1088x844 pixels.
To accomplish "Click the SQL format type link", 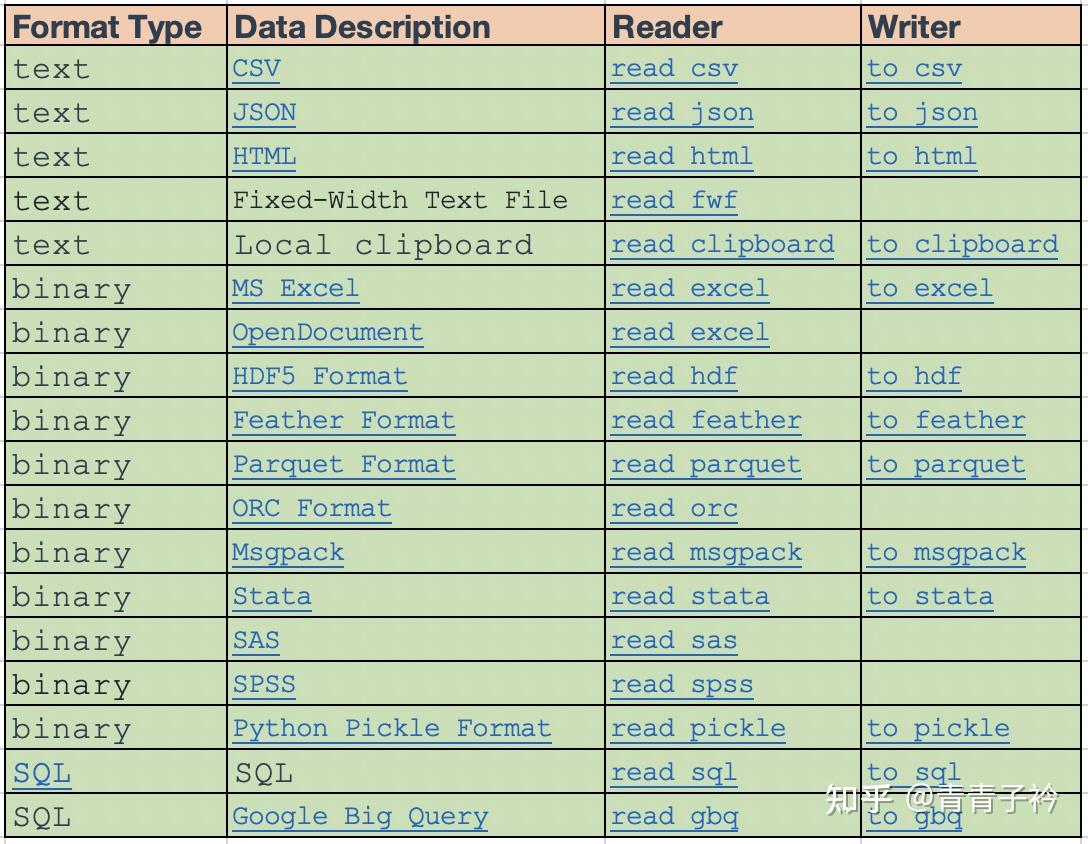I will pyautogui.click(x=42, y=773).
